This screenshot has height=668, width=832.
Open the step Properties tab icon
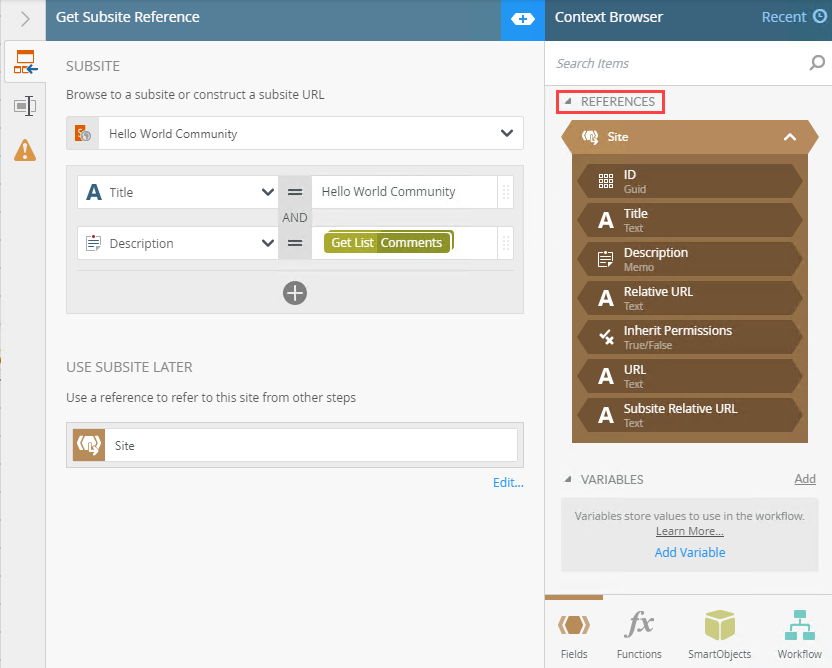pos(25,106)
